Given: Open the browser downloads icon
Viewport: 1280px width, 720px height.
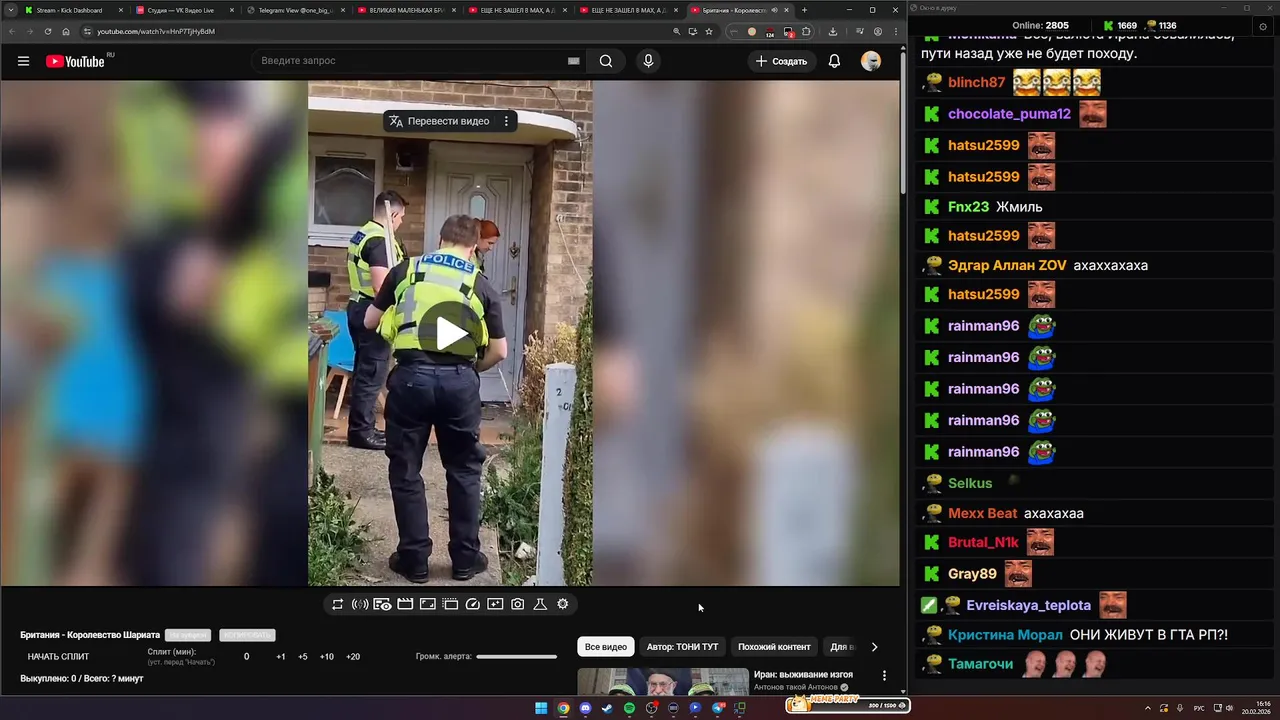Looking at the screenshot, I should pyautogui.click(x=833, y=31).
